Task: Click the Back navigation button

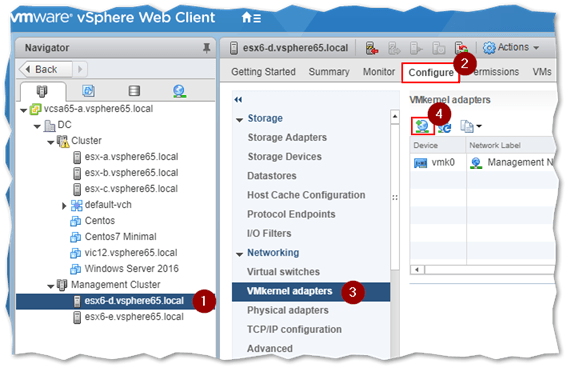Action: [x=45, y=69]
